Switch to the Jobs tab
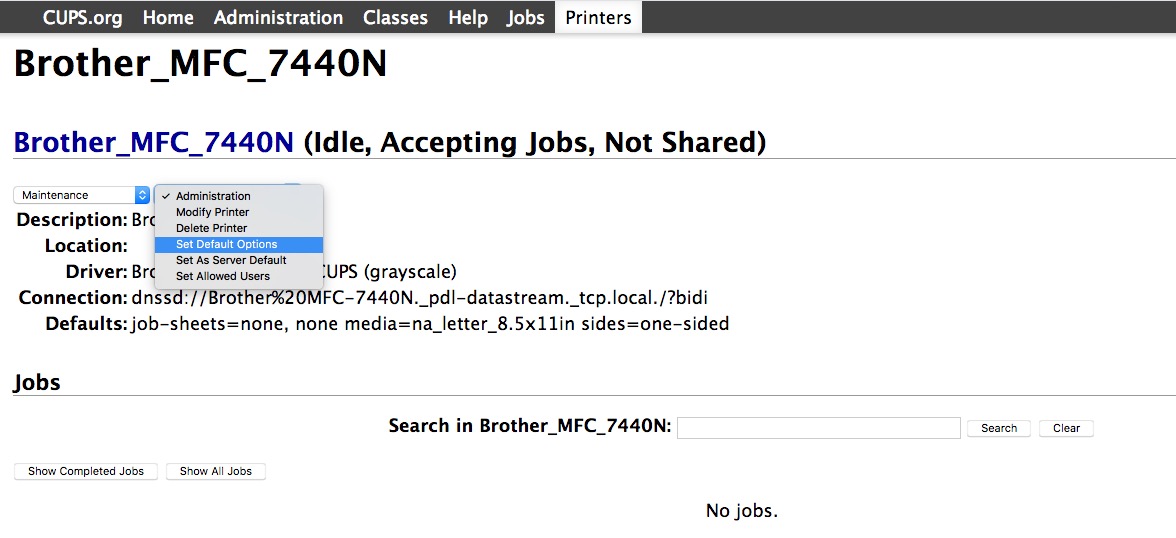 pos(526,17)
